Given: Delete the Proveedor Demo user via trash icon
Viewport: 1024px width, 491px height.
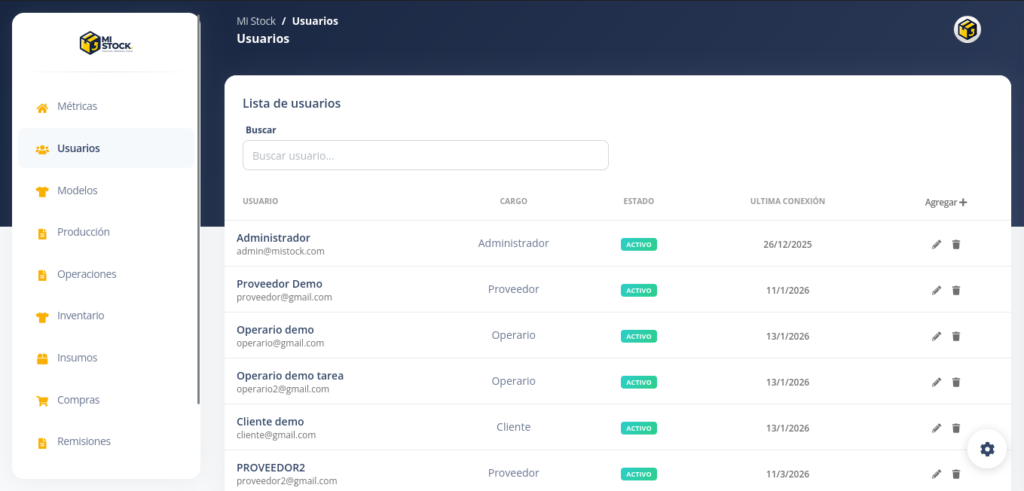Looking at the screenshot, I should pyautogui.click(x=956, y=290).
